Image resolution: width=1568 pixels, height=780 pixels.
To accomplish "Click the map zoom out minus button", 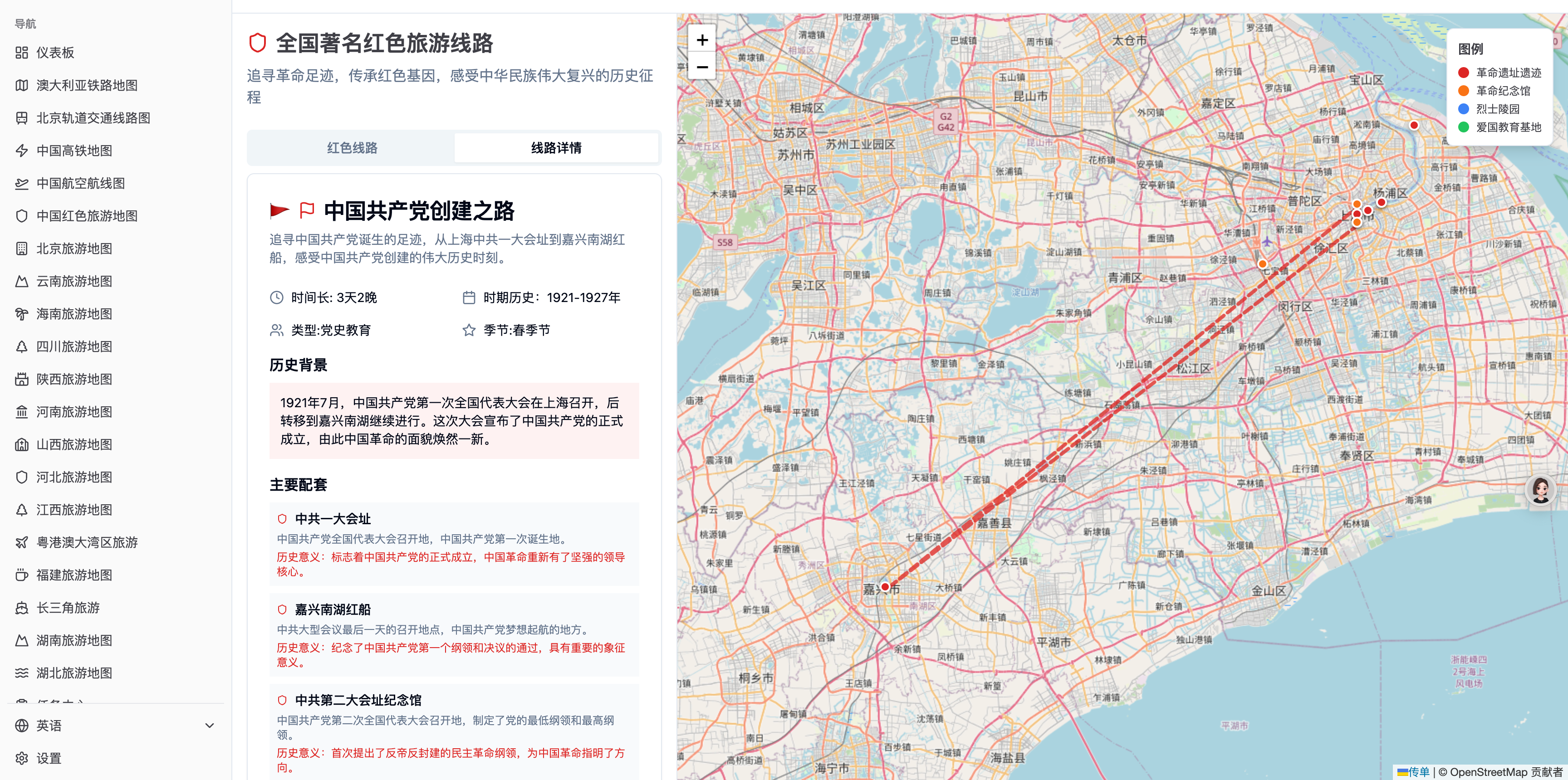I will pyautogui.click(x=702, y=67).
